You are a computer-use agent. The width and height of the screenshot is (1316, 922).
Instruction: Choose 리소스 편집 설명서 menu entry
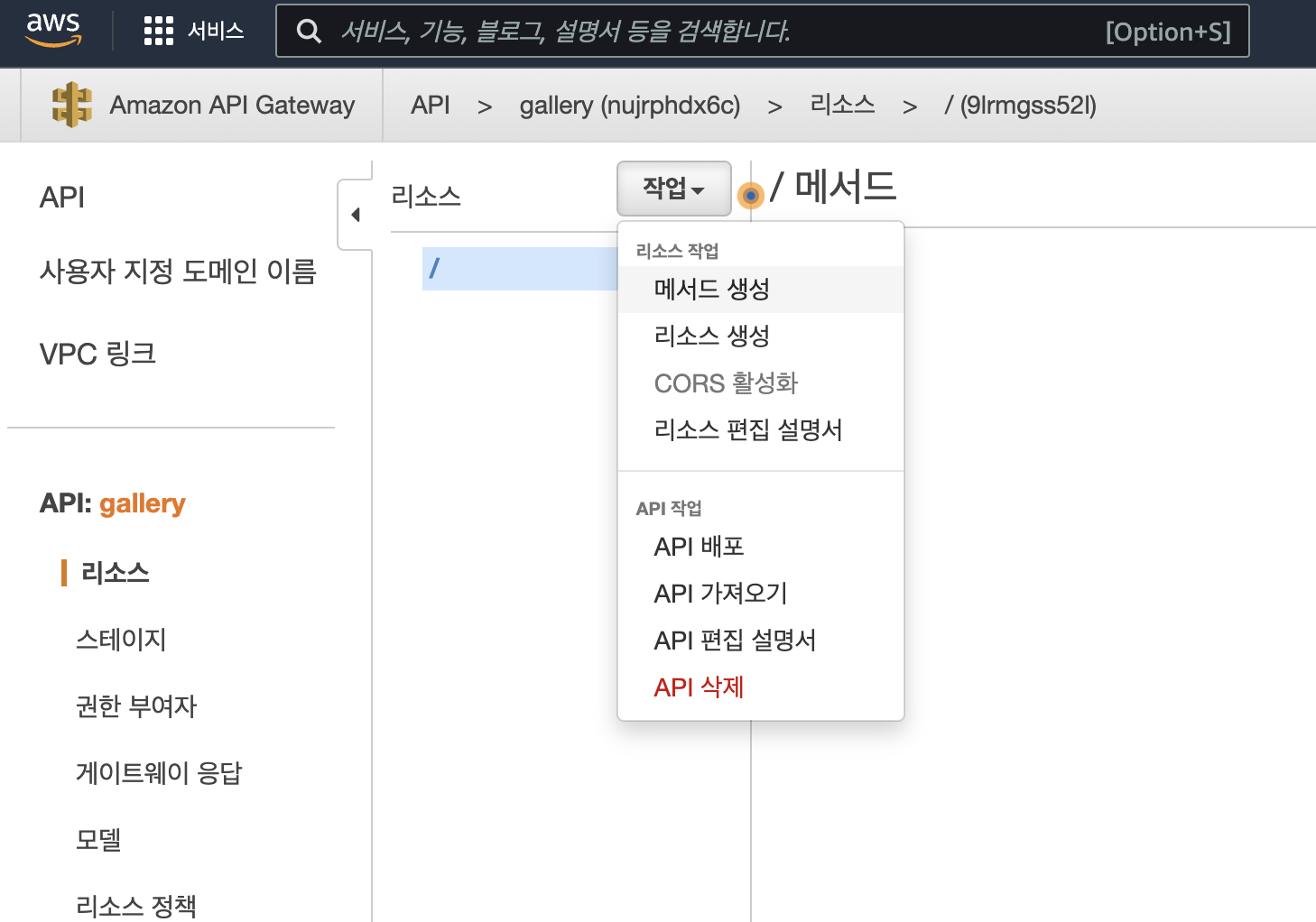click(x=761, y=430)
